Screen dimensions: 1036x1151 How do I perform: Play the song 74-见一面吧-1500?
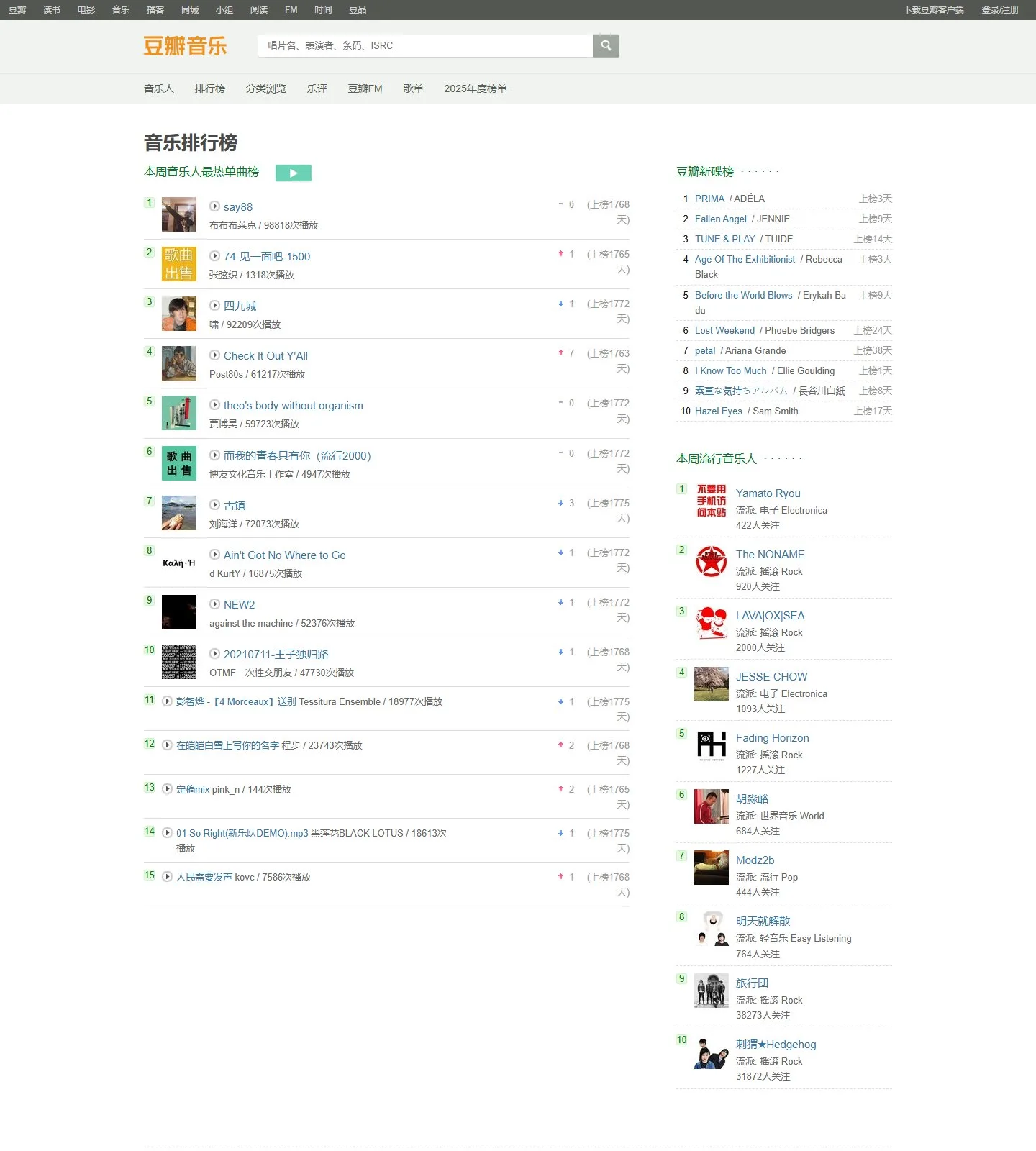coord(214,256)
